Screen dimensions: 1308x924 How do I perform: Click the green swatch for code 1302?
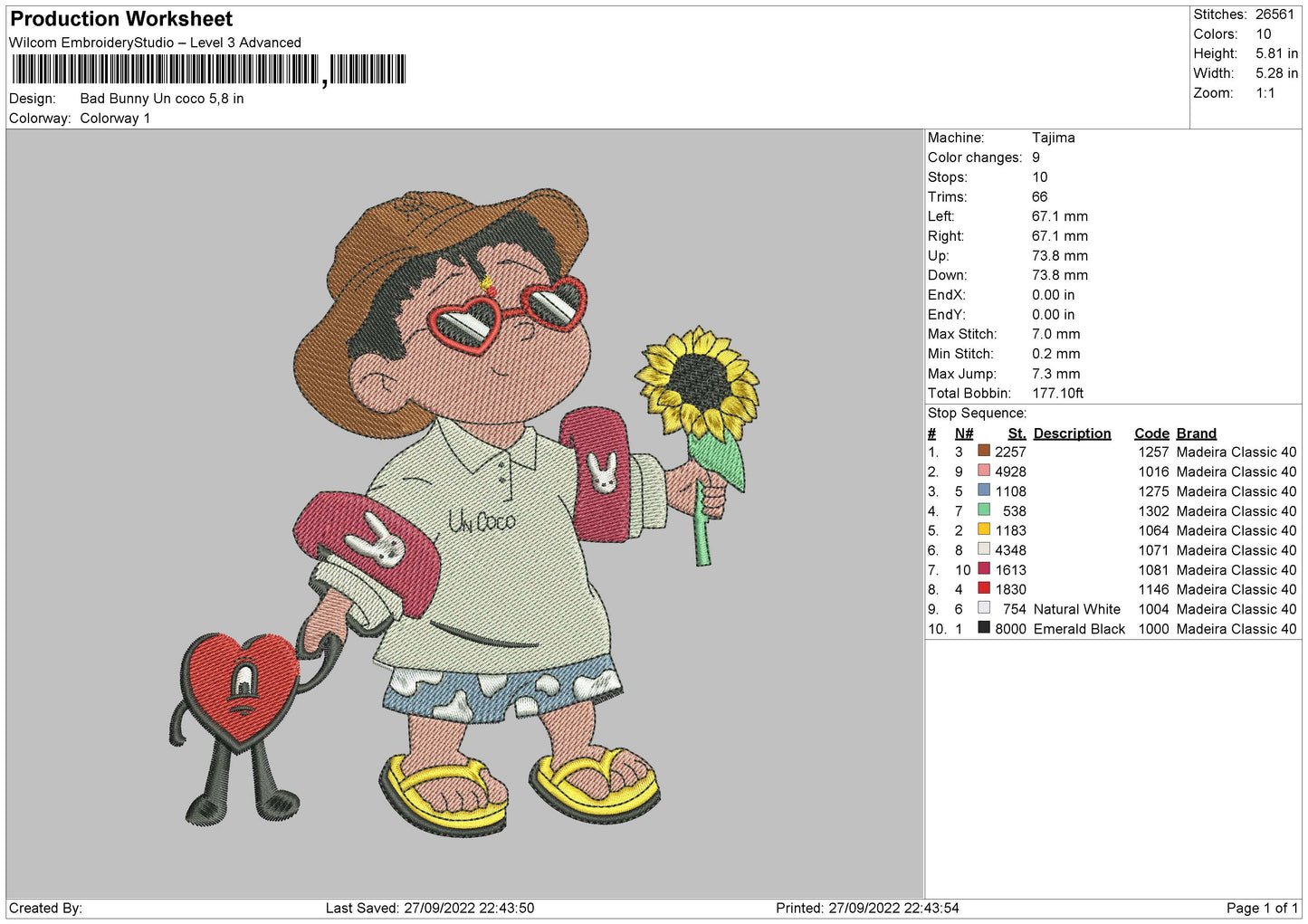pos(984,510)
